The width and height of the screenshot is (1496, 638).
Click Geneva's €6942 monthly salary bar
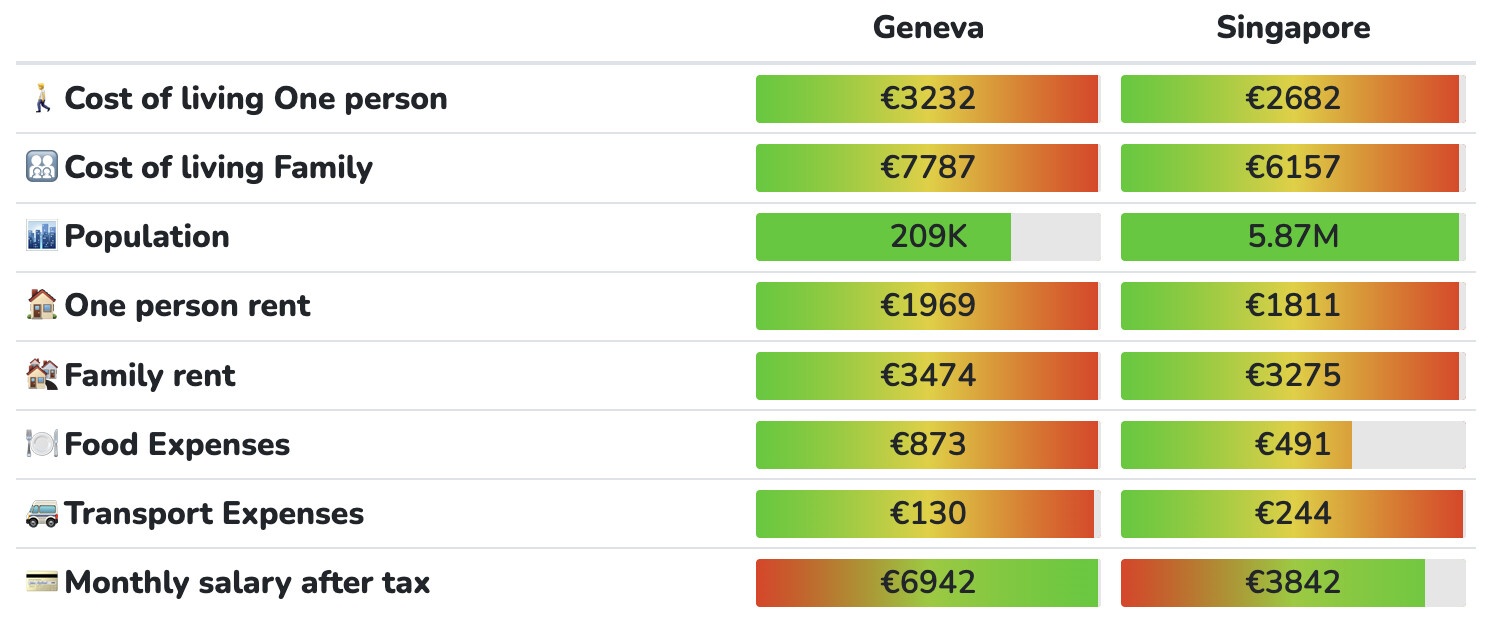(927, 583)
